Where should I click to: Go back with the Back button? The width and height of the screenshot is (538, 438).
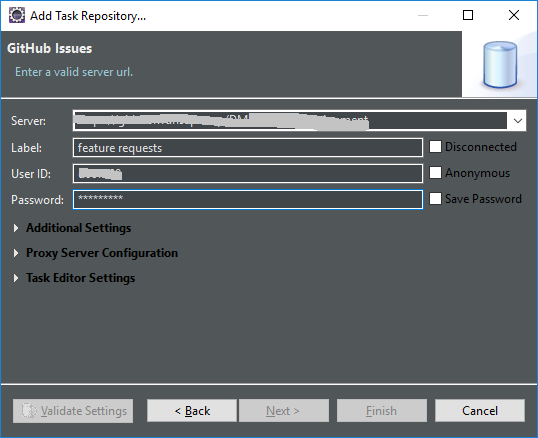tap(192, 411)
